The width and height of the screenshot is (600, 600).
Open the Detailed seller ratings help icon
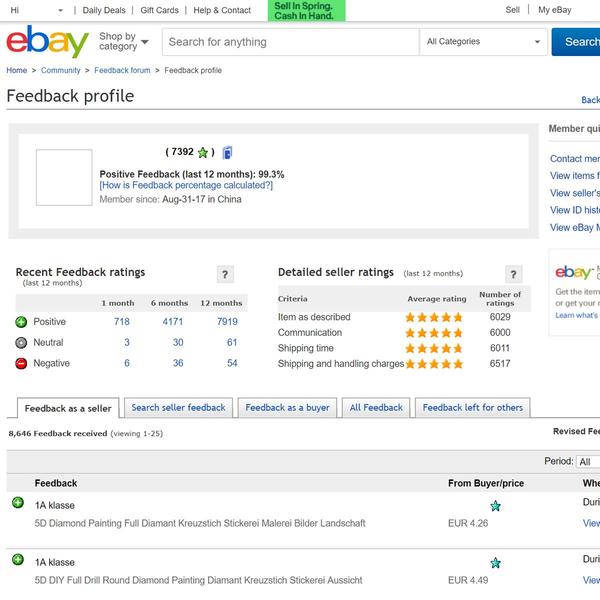point(514,274)
